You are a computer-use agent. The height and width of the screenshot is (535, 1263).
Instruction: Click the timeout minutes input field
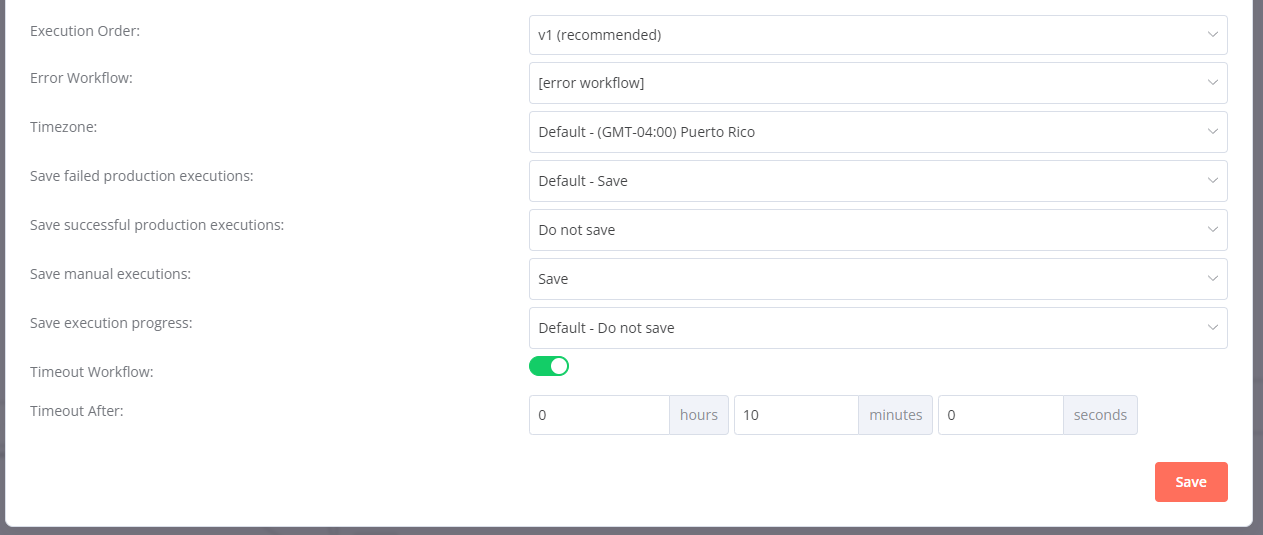(x=796, y=415)
